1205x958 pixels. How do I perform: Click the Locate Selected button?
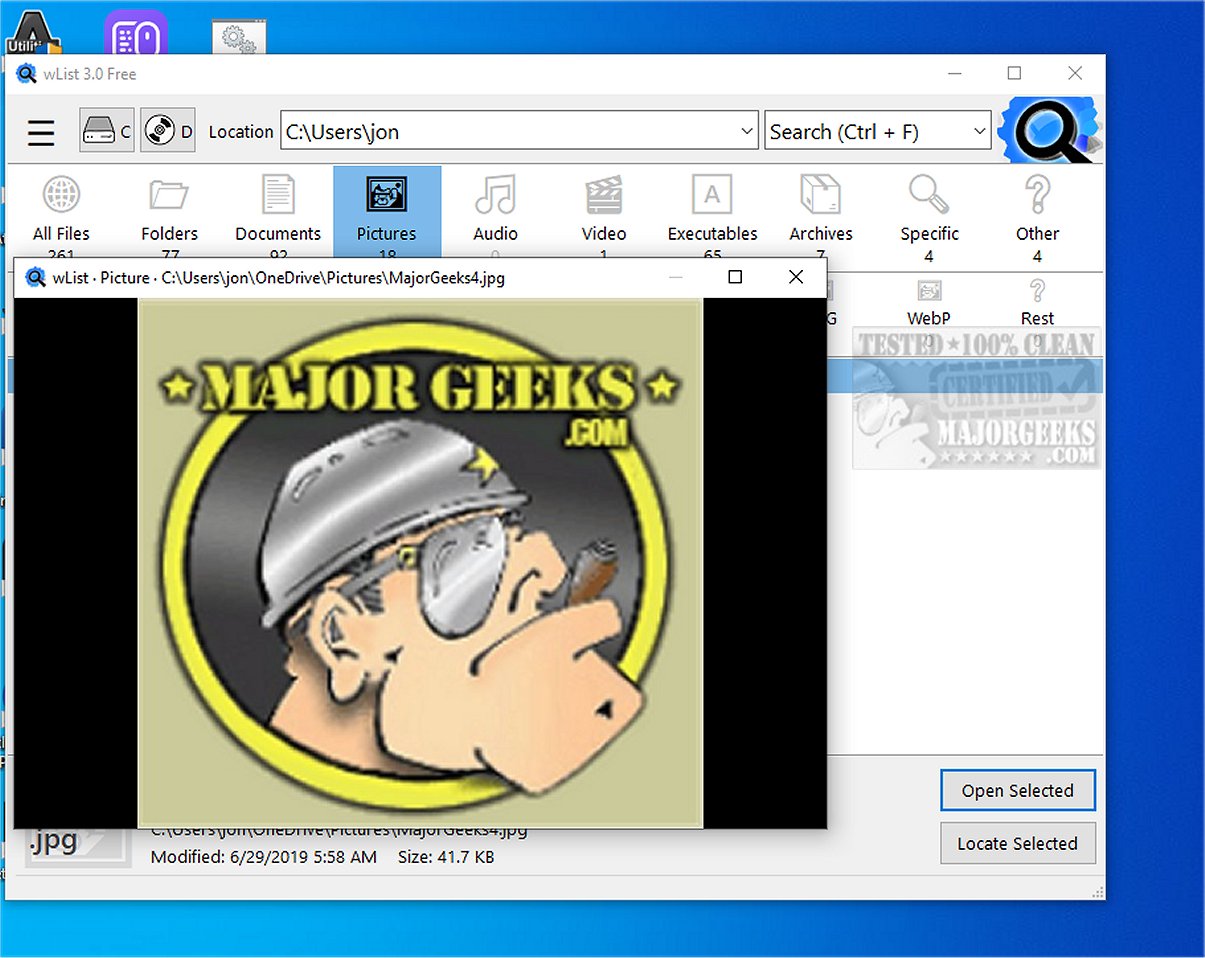pos(1017,843)
